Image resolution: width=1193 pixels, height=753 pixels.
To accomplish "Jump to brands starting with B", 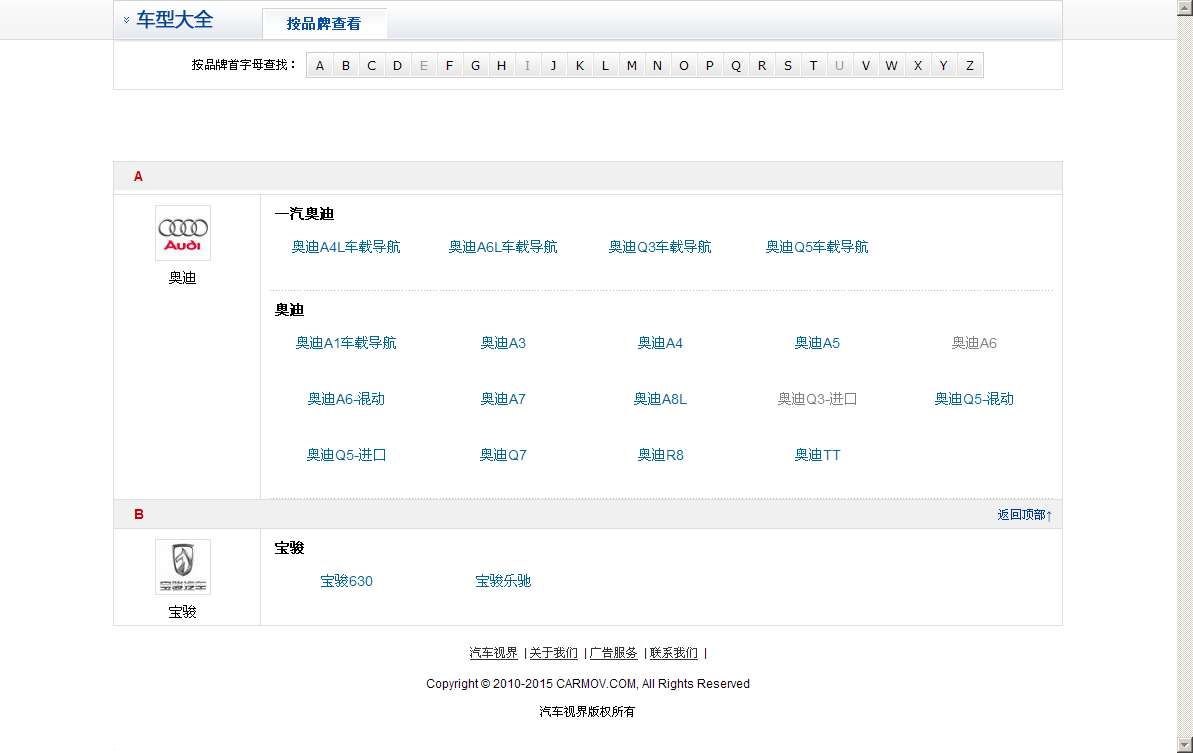I will click(x=346, y=66).
